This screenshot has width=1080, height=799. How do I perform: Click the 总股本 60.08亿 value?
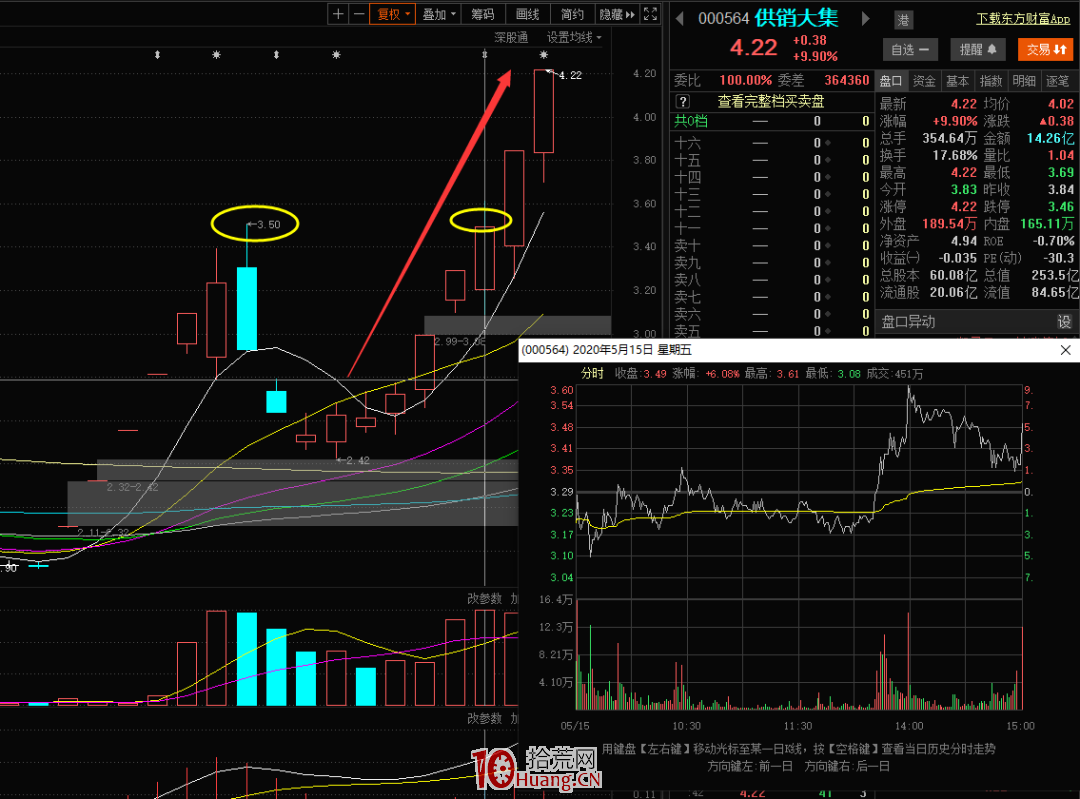953,276
